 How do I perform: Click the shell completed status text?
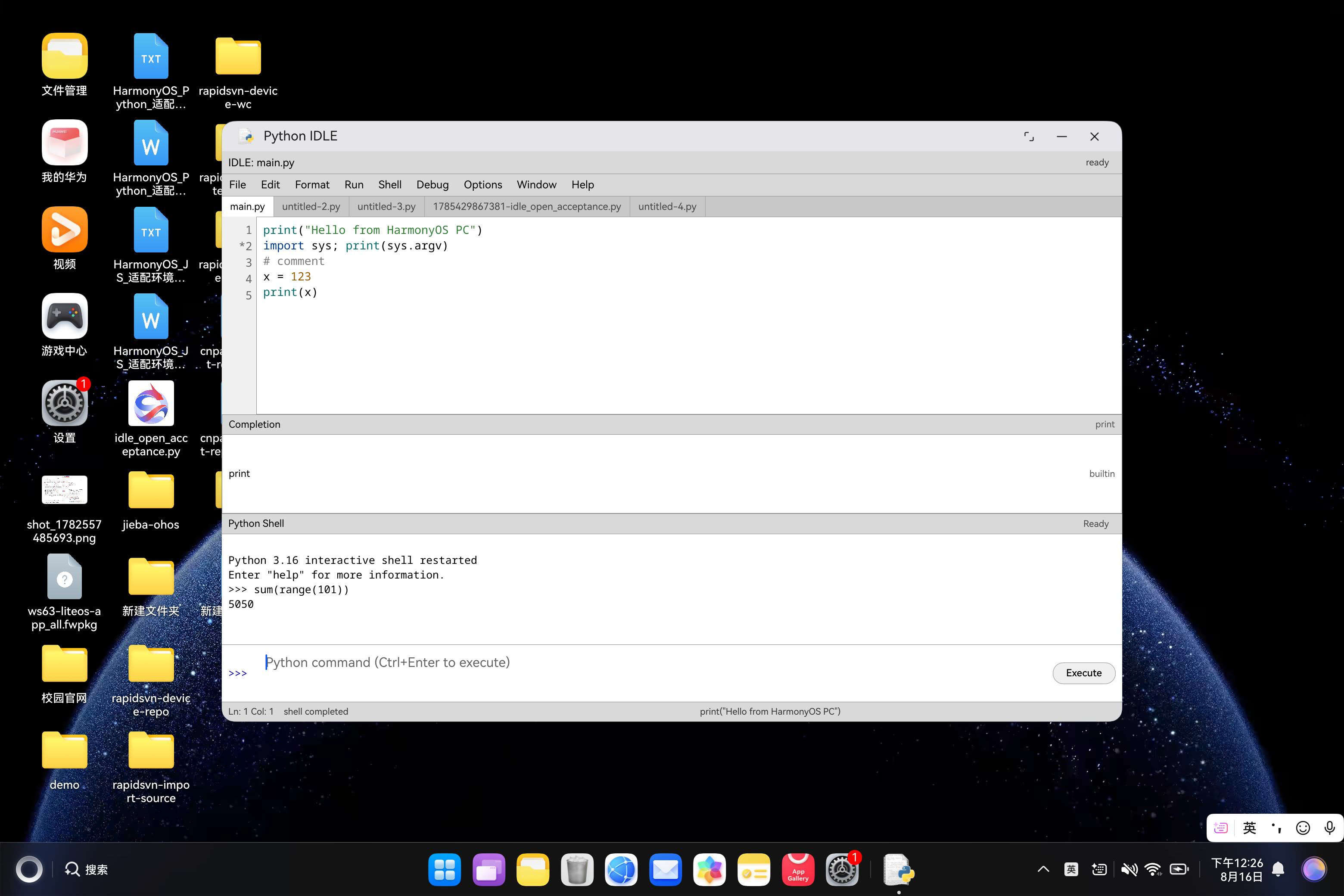316,712
